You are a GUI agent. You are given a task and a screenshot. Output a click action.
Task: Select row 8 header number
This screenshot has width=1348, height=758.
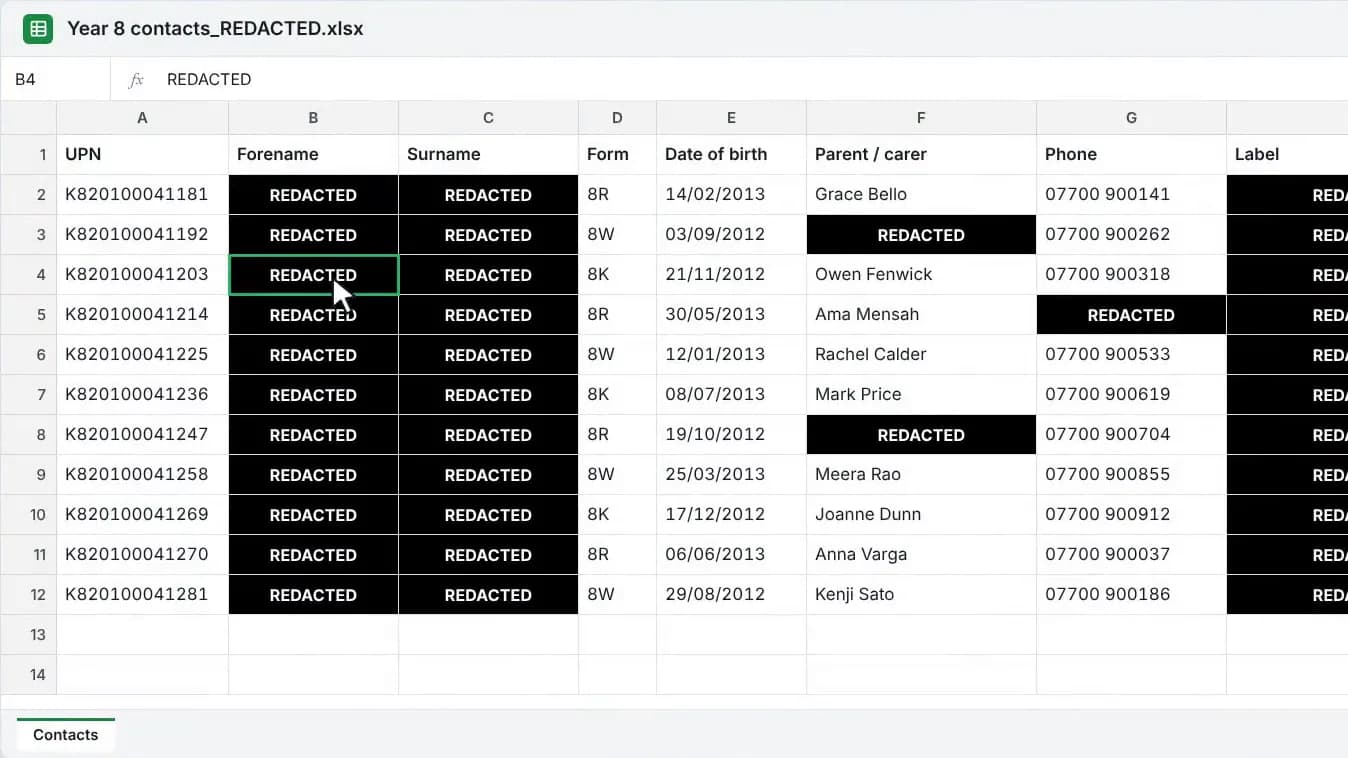28,435
